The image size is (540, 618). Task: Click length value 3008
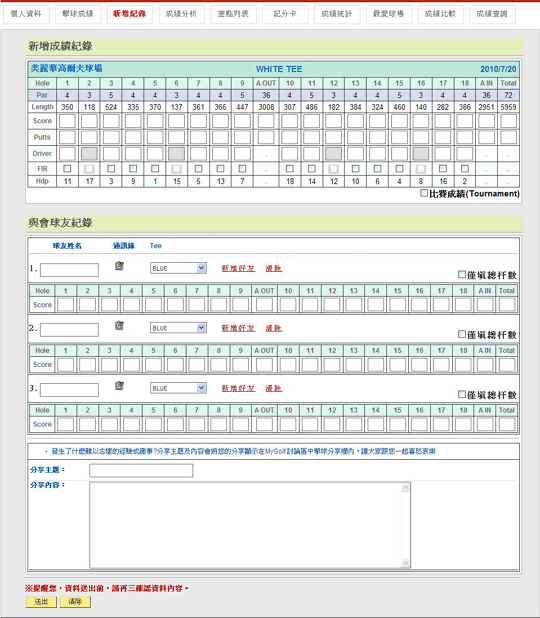(x=266, y=107)
